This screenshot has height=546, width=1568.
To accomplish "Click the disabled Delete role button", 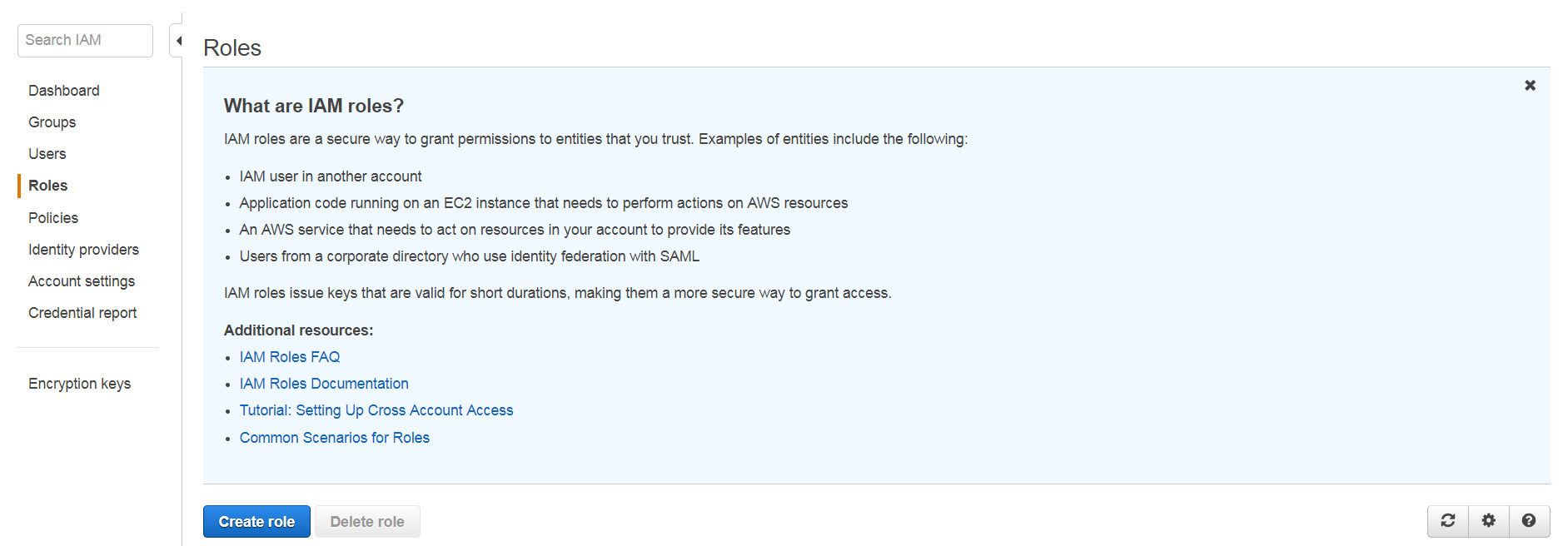I will 367,521.
